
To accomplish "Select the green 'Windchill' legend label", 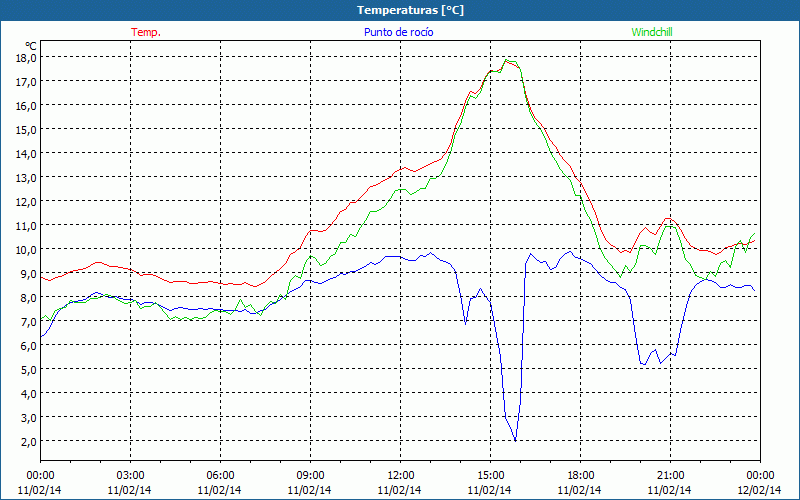I will (x=652, y=32).
